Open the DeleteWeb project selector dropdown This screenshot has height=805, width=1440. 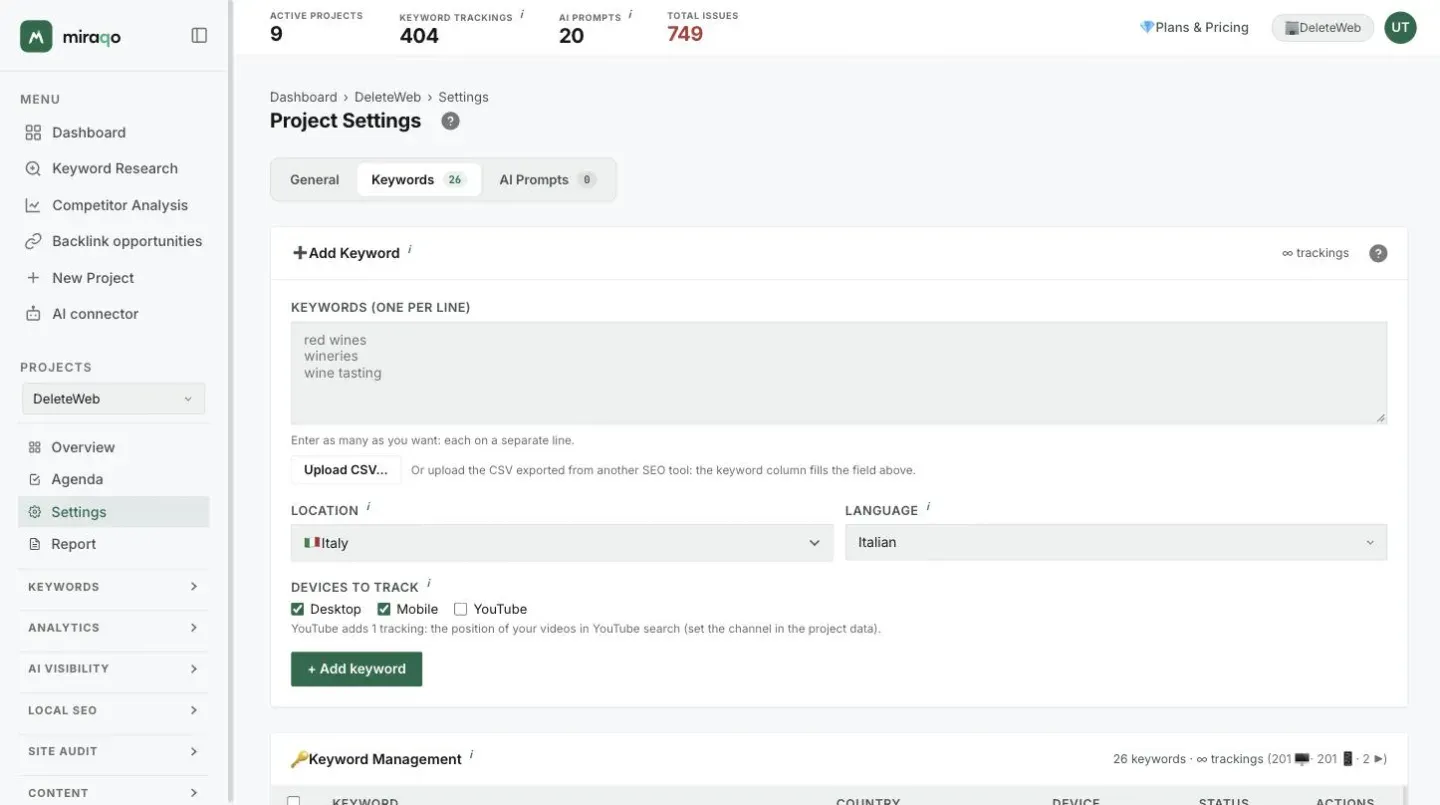click(113, 399)
